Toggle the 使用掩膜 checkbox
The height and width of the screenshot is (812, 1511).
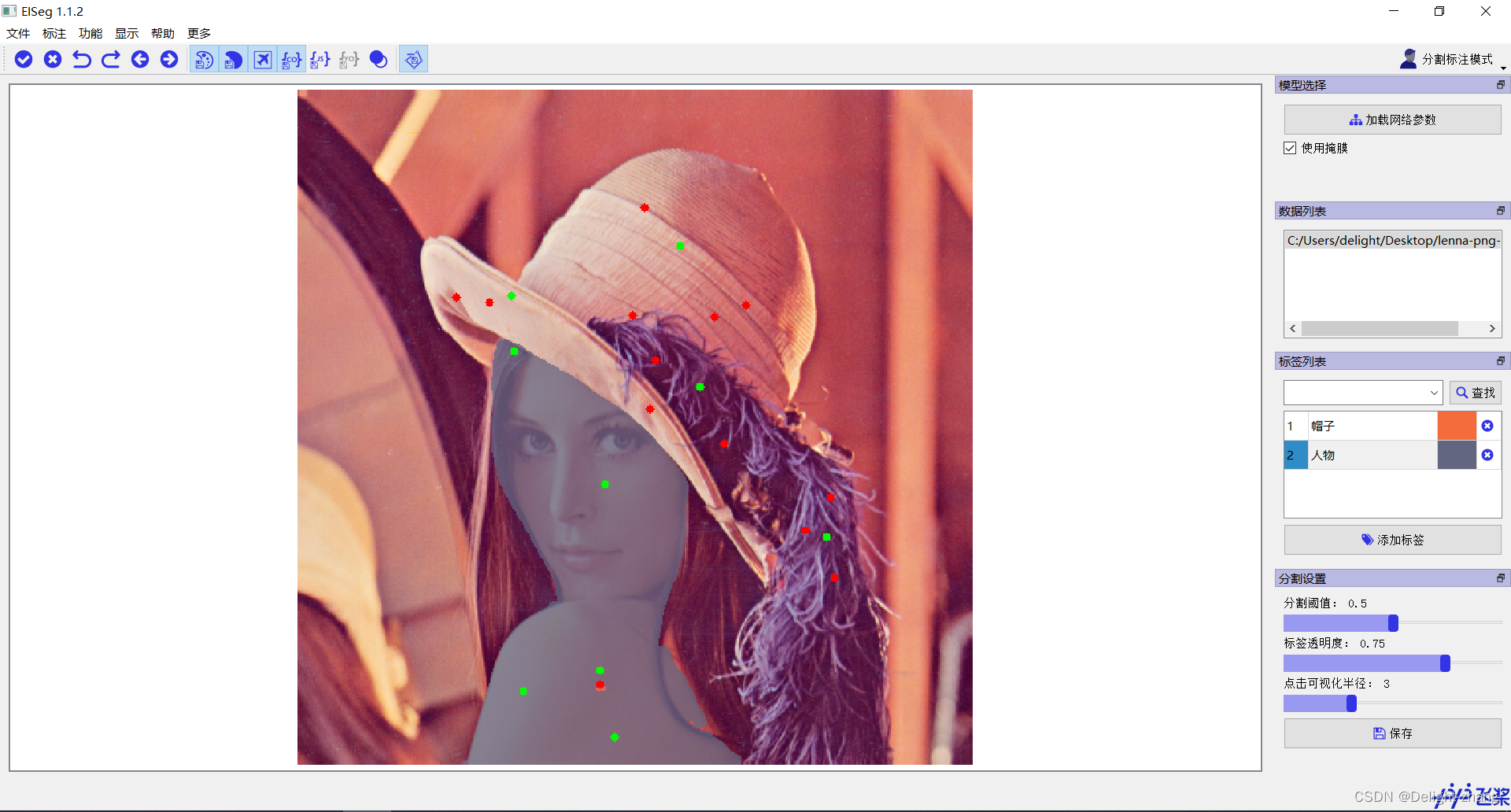[1290, 148]
